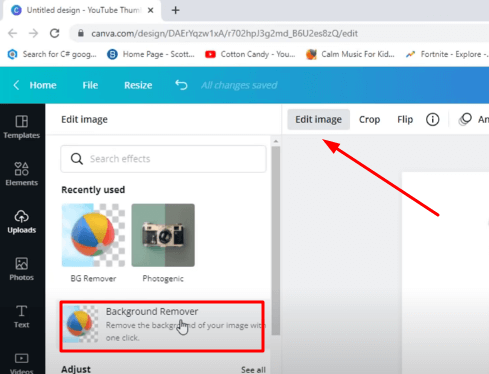Open the Photos sidebar panel
The width and height of the screenshot is (489, 374).
[22, 269]
